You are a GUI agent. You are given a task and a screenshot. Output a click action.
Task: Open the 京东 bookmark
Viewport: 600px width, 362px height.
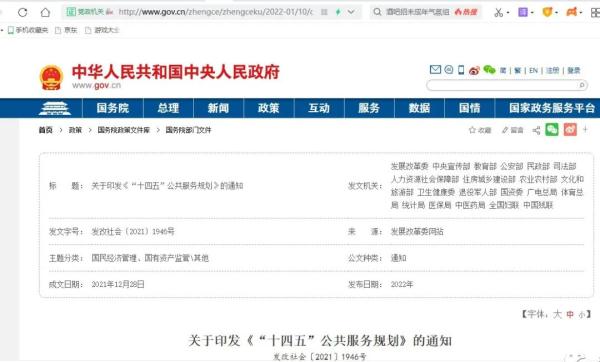(66, 30)
